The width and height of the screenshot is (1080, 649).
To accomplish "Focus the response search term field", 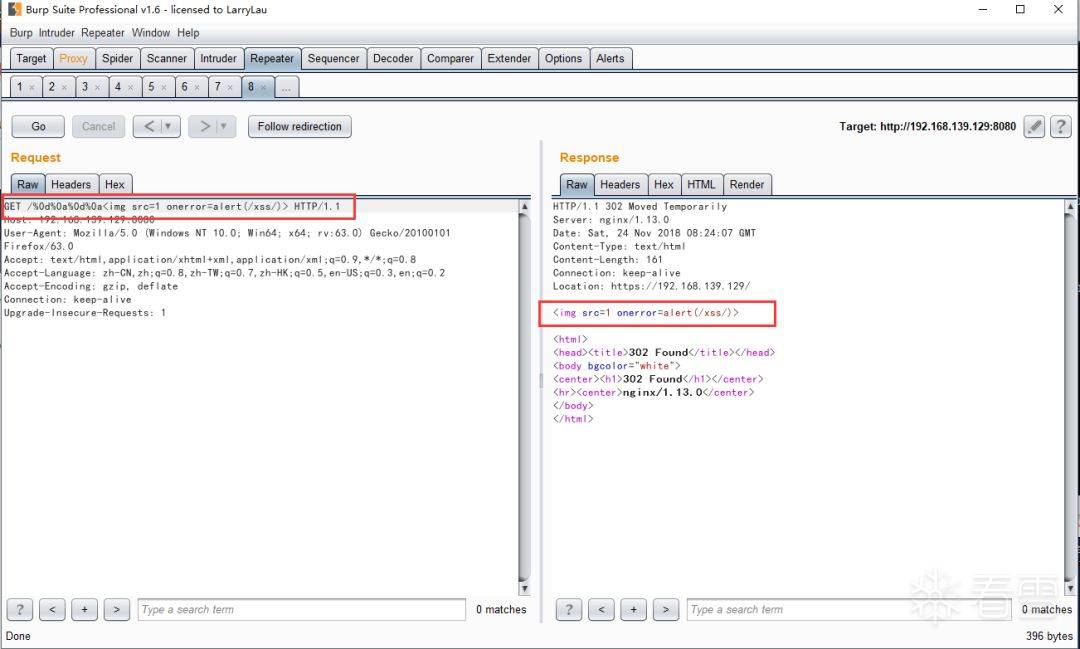I will click(x=849, y=610).
